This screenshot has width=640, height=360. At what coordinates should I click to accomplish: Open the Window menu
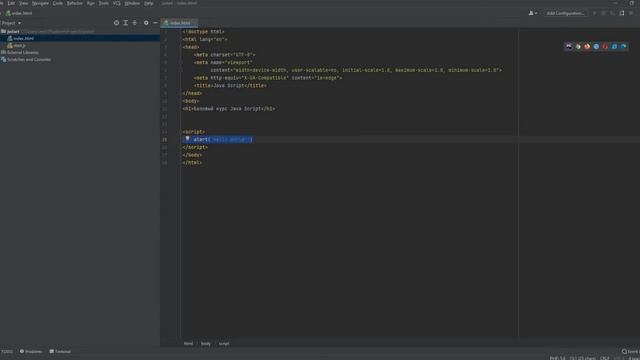(x=132, y=3)
